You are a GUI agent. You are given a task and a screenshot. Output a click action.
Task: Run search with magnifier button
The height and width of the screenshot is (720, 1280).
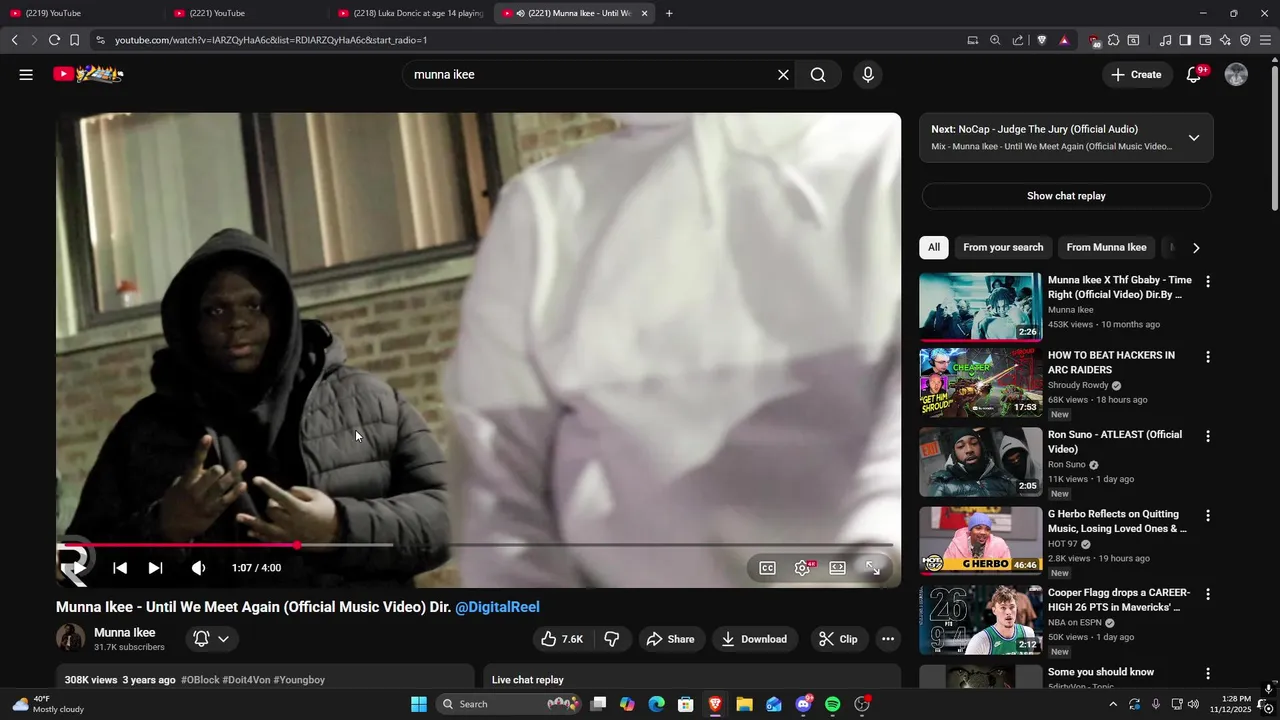point(818,74)
